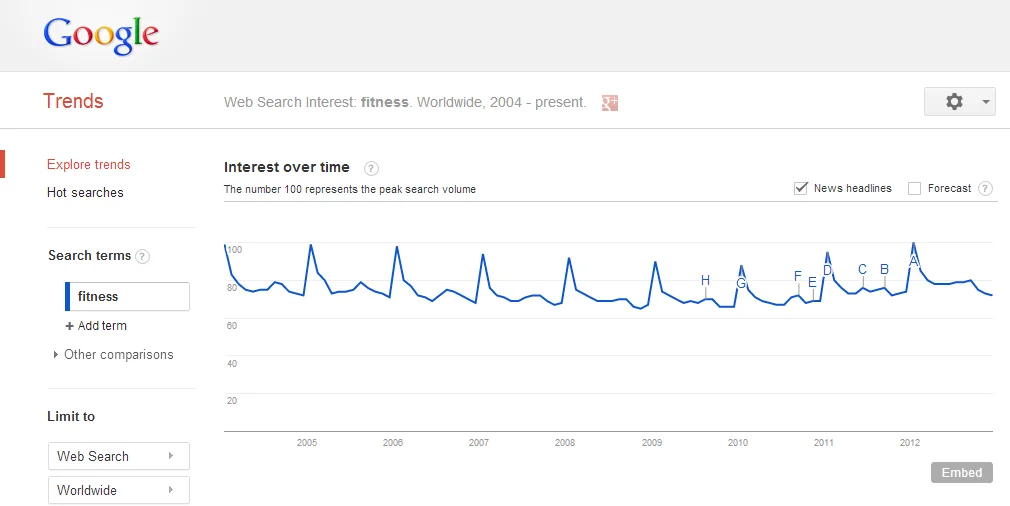This screenshot has width=1010, height=506.
Task: Share via the Google+ icon
Action: point(610,102)
